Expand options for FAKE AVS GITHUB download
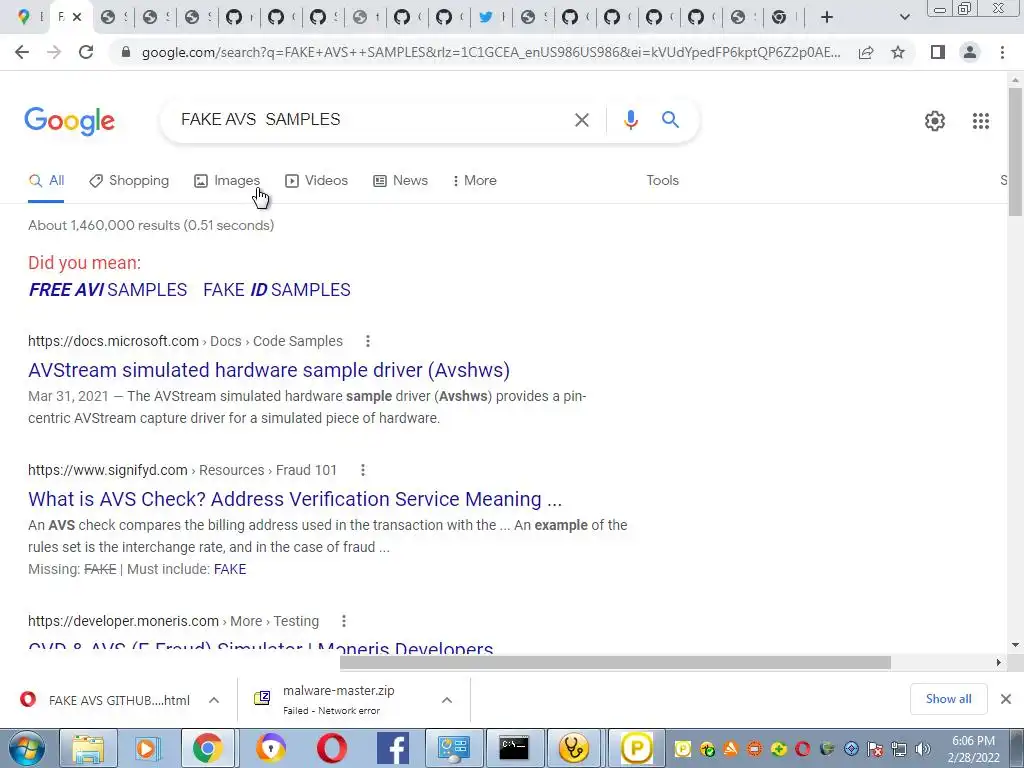 214,700
